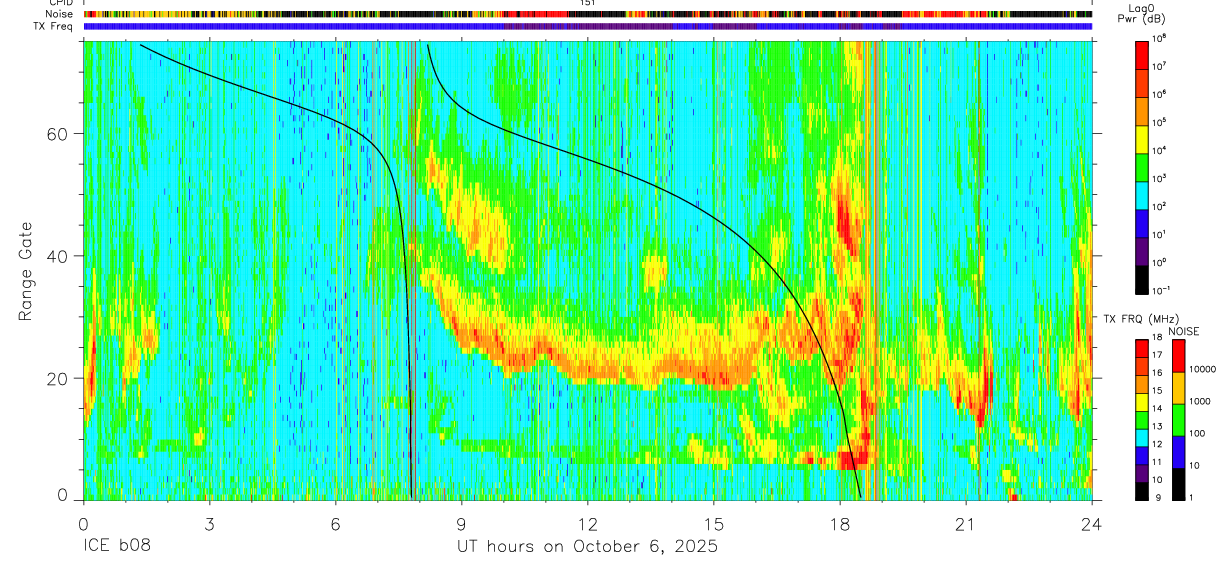Click the x-axis tick label '24'

1092,525
